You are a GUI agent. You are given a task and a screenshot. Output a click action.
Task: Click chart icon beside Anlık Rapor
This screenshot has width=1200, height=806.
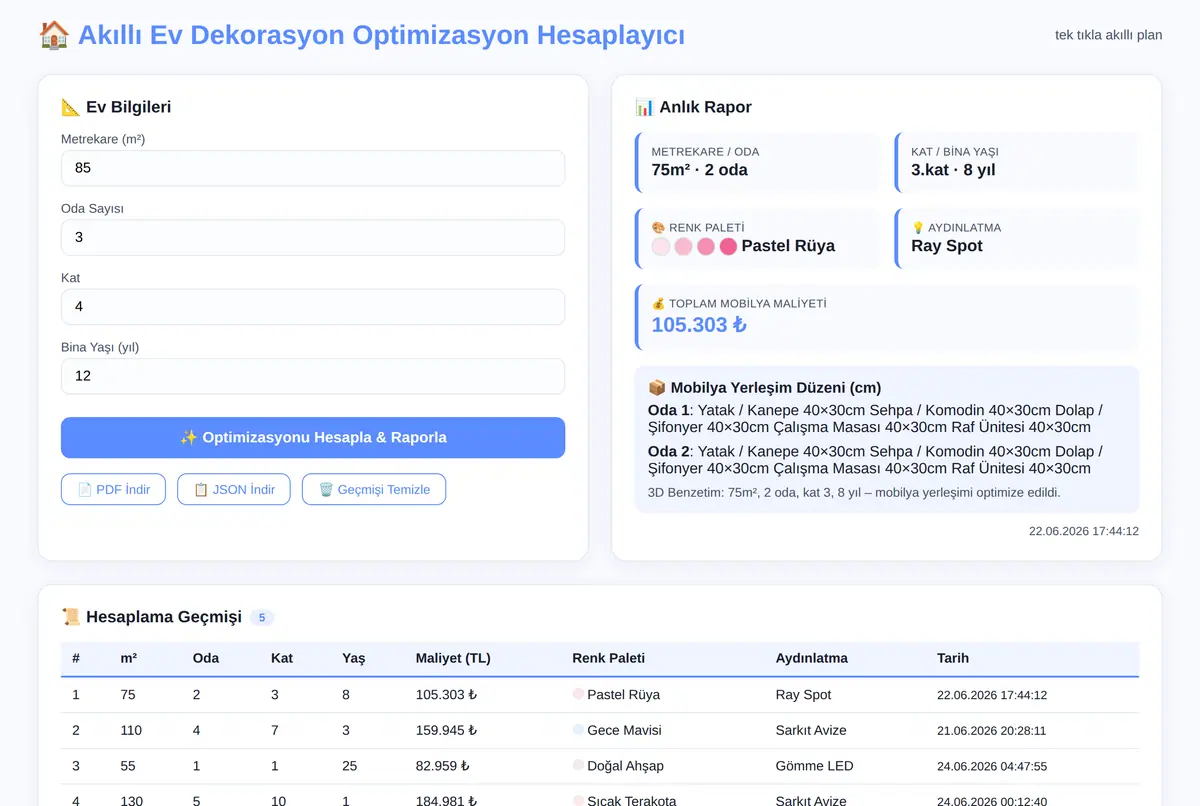click(644, 107)
